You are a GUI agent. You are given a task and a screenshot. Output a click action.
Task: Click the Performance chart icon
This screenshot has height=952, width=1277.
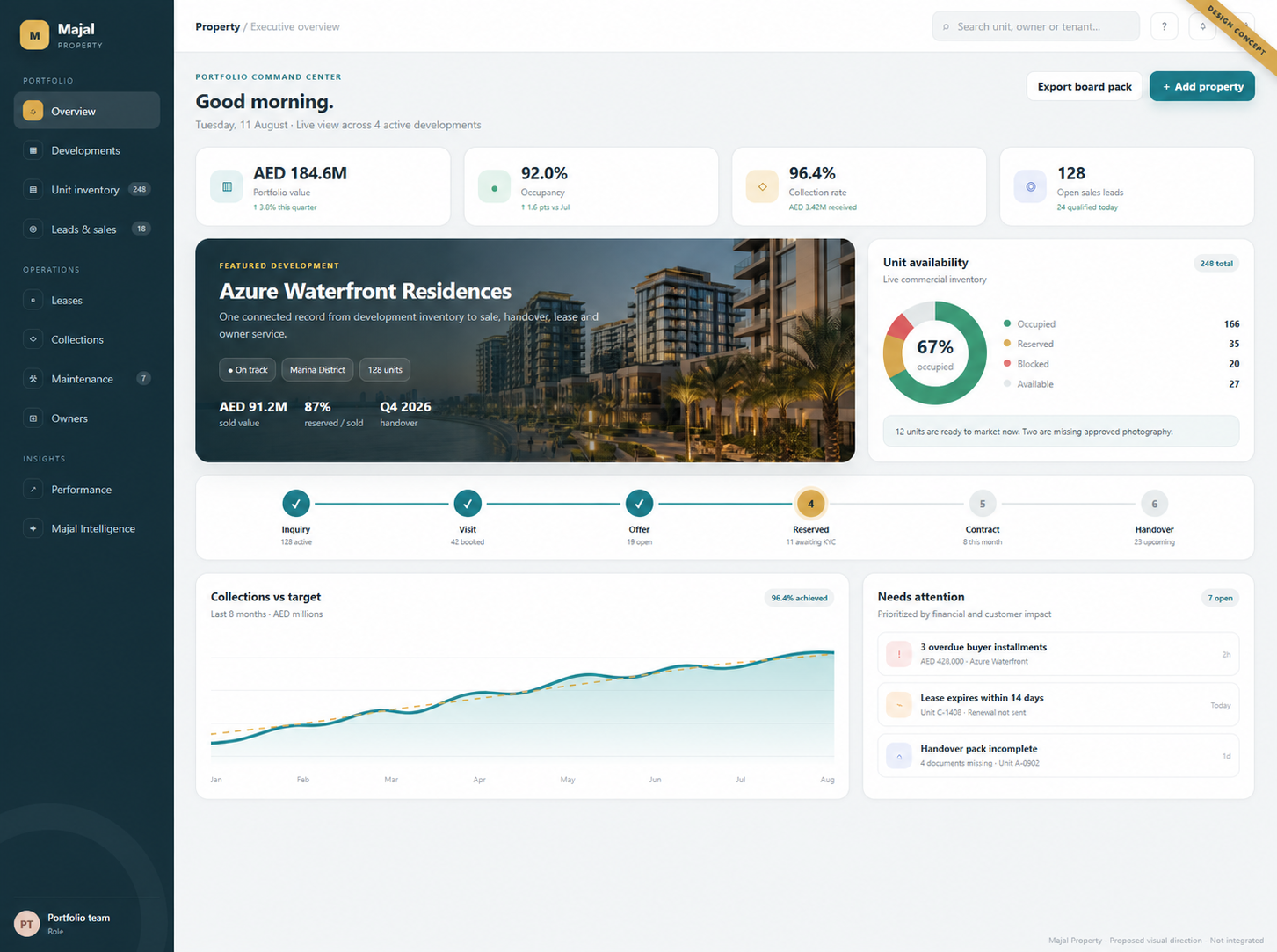coord(33,489)
